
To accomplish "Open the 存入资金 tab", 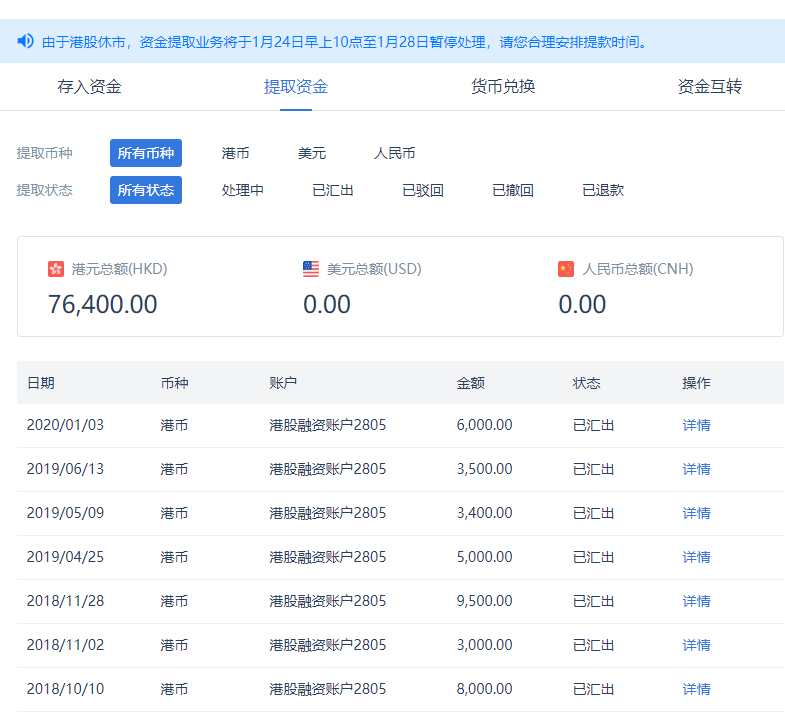I will [89, 87].
